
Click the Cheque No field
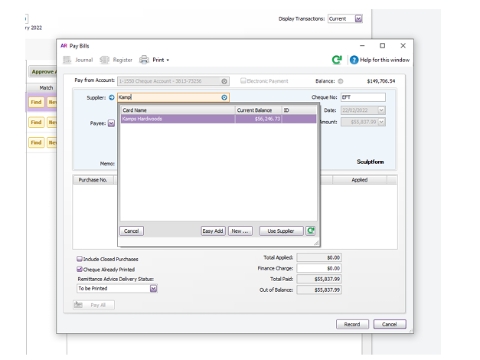pos(363,97)
